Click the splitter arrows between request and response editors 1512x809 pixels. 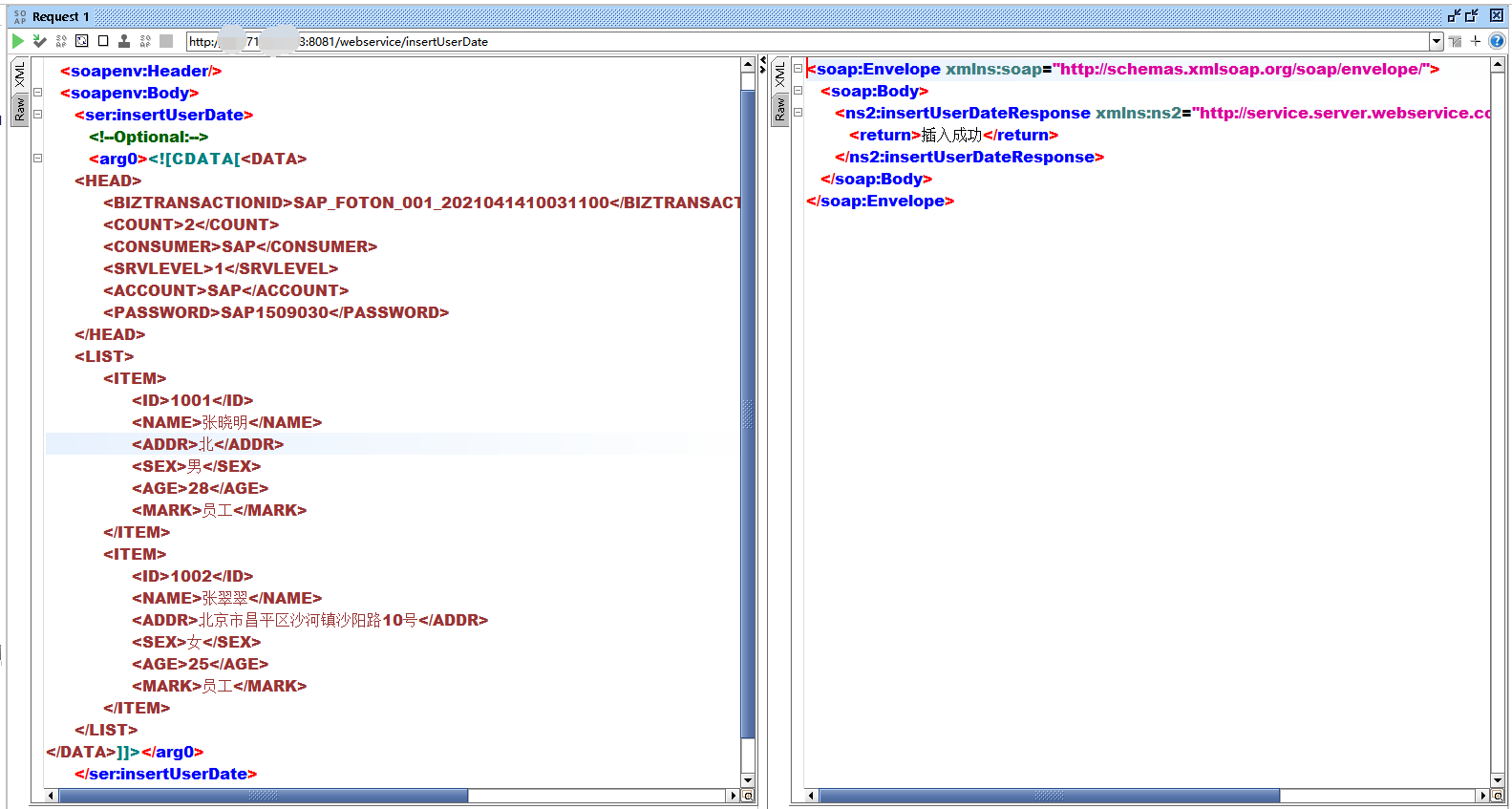coord(762,66)
